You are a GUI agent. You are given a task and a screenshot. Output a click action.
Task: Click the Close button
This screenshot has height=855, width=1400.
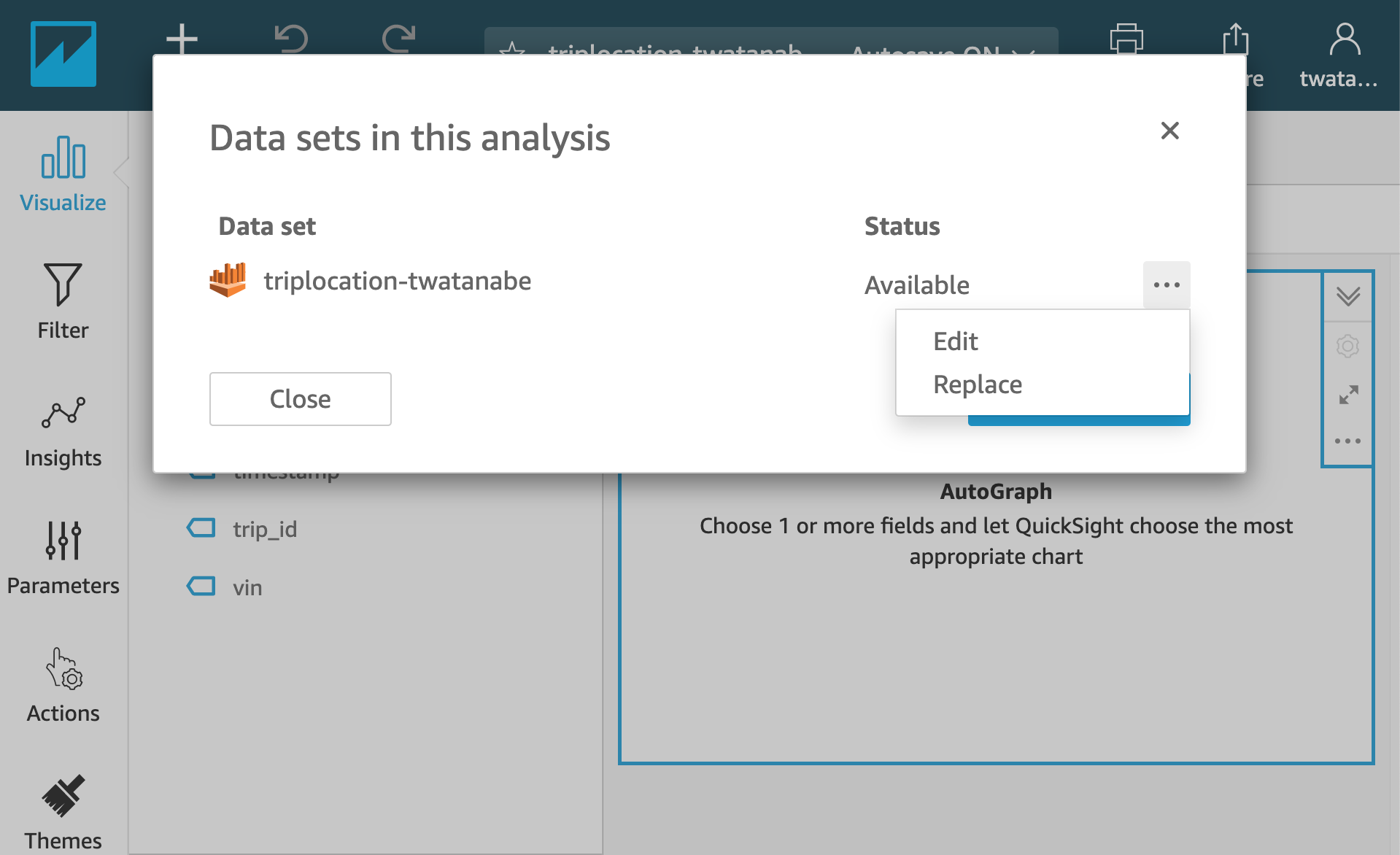[x=301, y=399]
